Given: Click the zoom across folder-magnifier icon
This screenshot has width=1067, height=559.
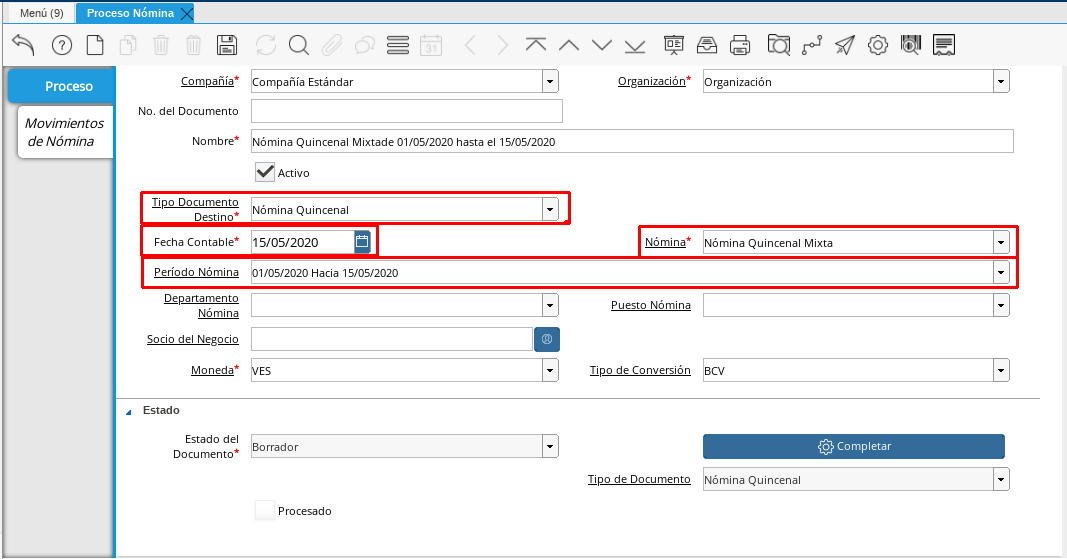Looking at the screenshot, I should tap(778, 45).
